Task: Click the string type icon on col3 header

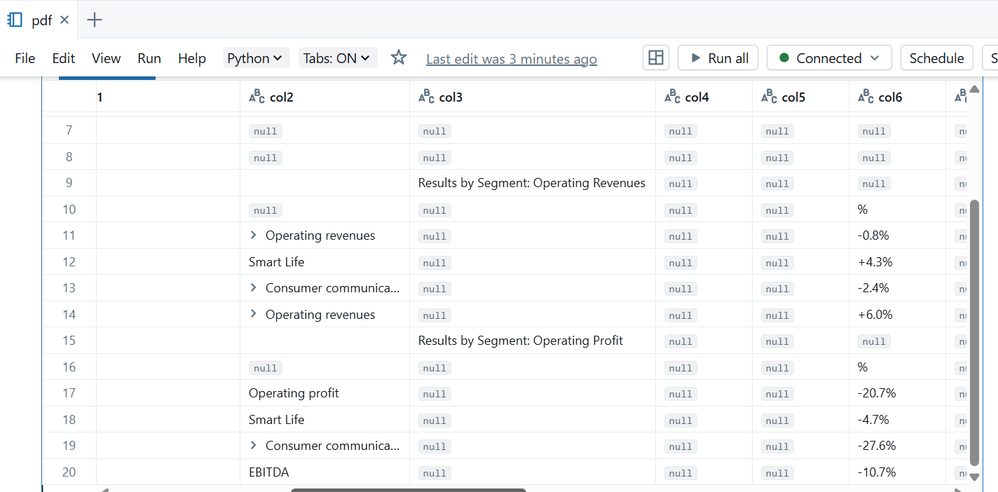Action: [x=426, y=97]
